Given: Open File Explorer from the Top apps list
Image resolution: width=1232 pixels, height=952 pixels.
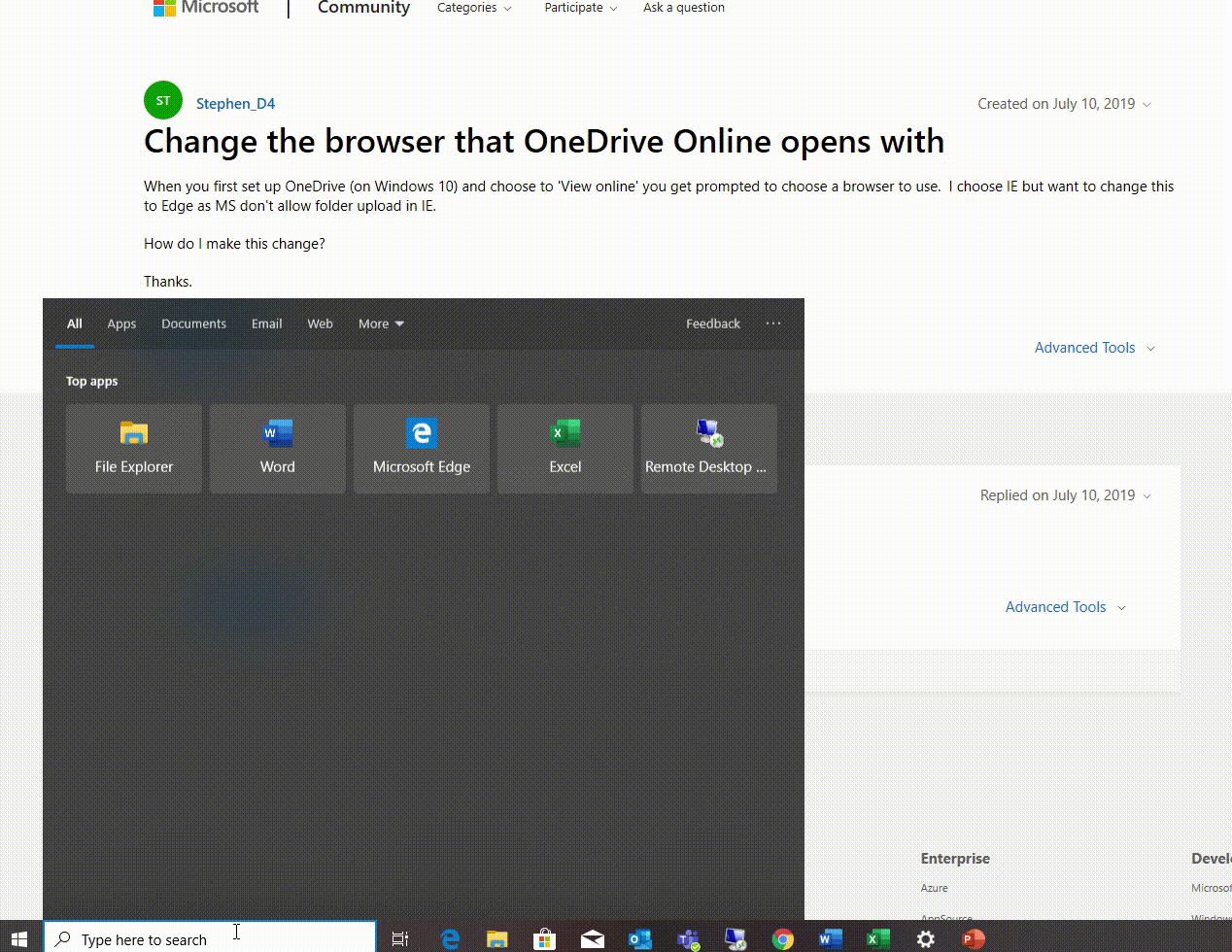Looking at the screenshot, I should (x=133, y=448).
